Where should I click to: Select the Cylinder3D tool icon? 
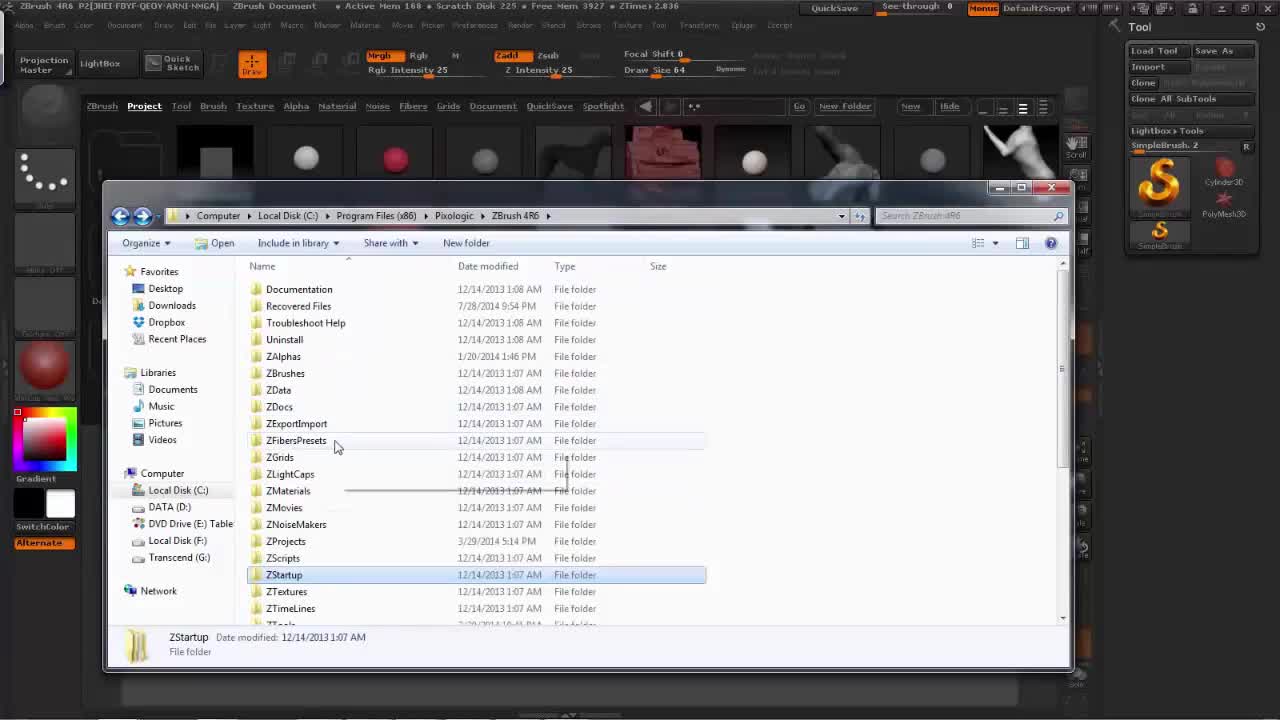point(1224,171)
